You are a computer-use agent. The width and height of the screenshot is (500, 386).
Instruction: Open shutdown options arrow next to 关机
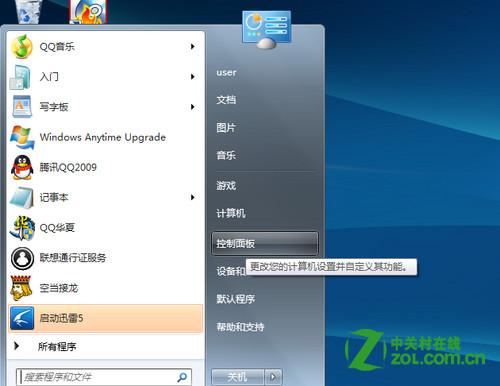click(273, 377)
